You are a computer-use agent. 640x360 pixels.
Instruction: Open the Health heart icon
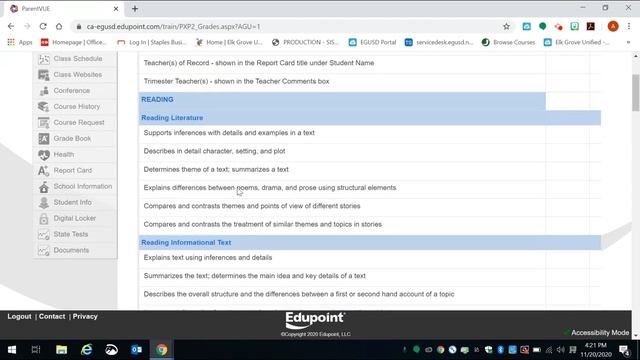click(44, 155)
